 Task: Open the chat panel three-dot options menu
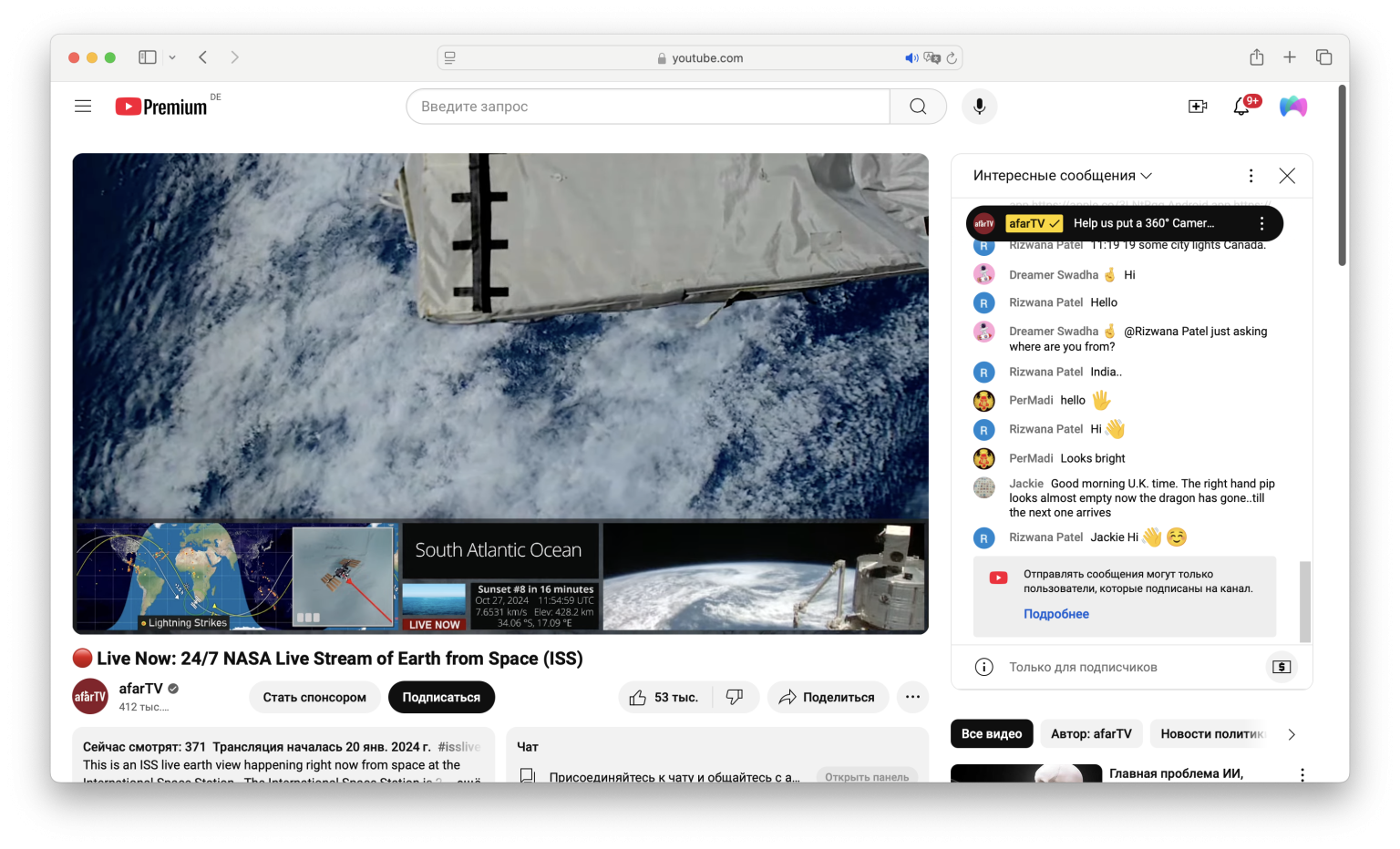1251,175
